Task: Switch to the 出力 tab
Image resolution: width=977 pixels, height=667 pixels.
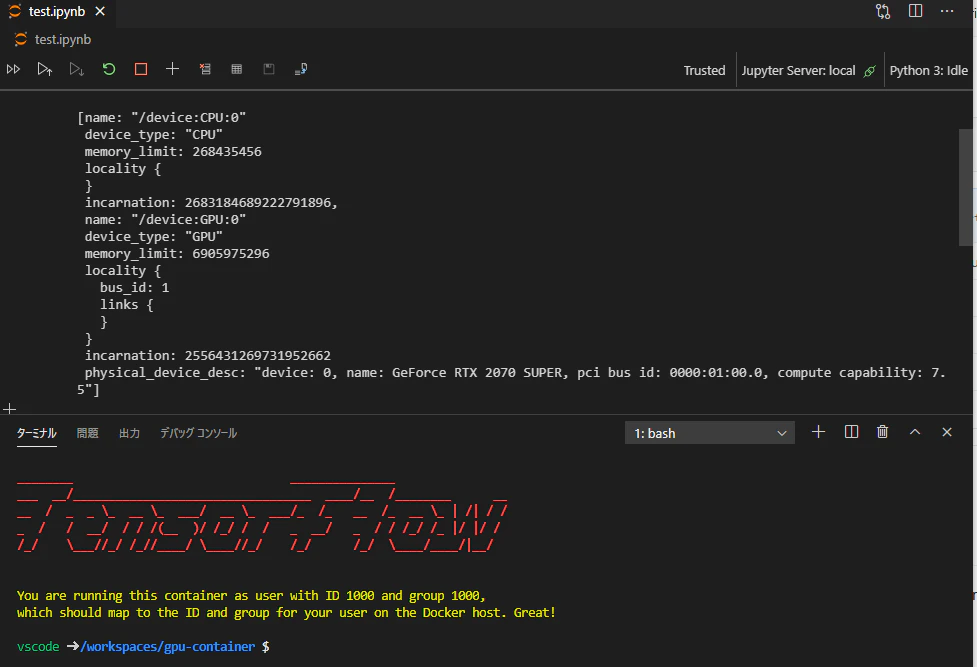Action: pyautogui.click(x=129, y=433)
